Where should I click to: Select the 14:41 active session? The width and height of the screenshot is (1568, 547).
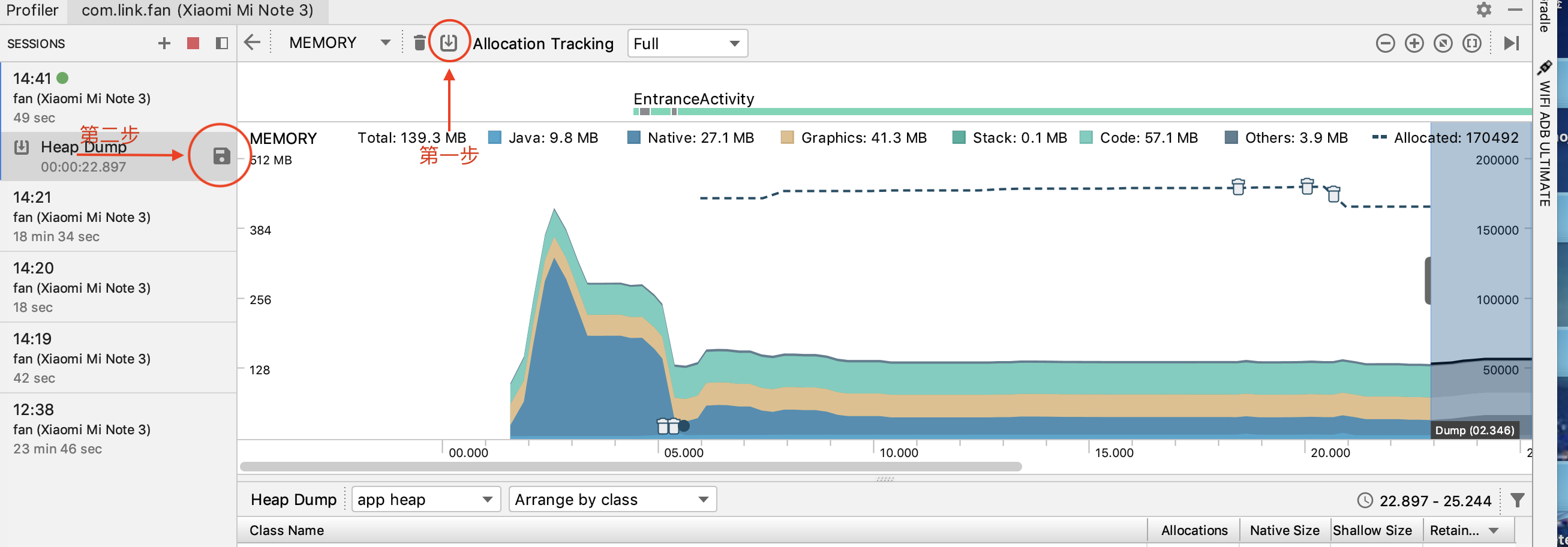[x=118, y=97]
